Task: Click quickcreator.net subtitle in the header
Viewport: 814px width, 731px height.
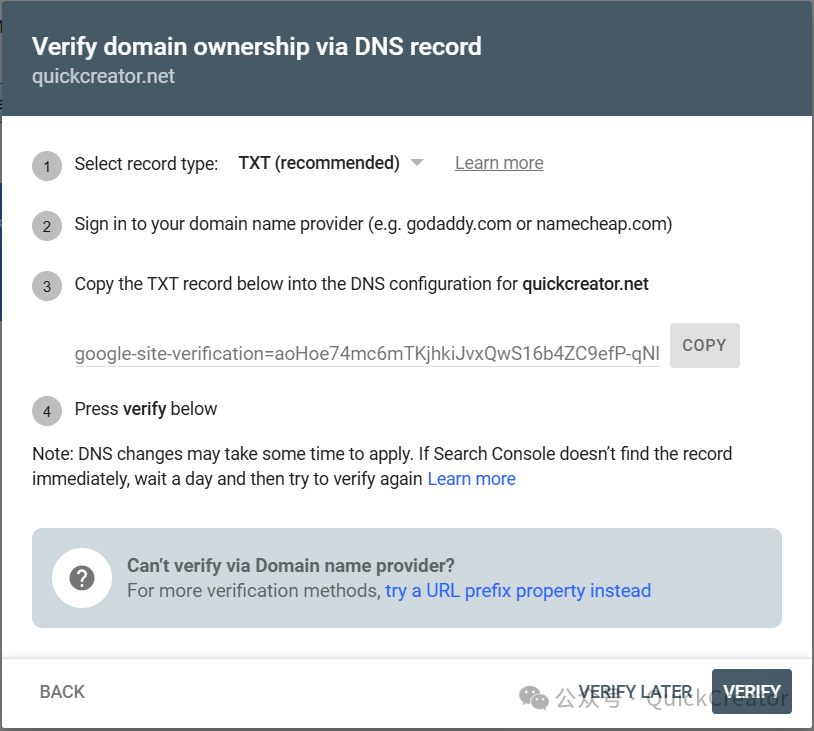Action: [x=103, y=76]
